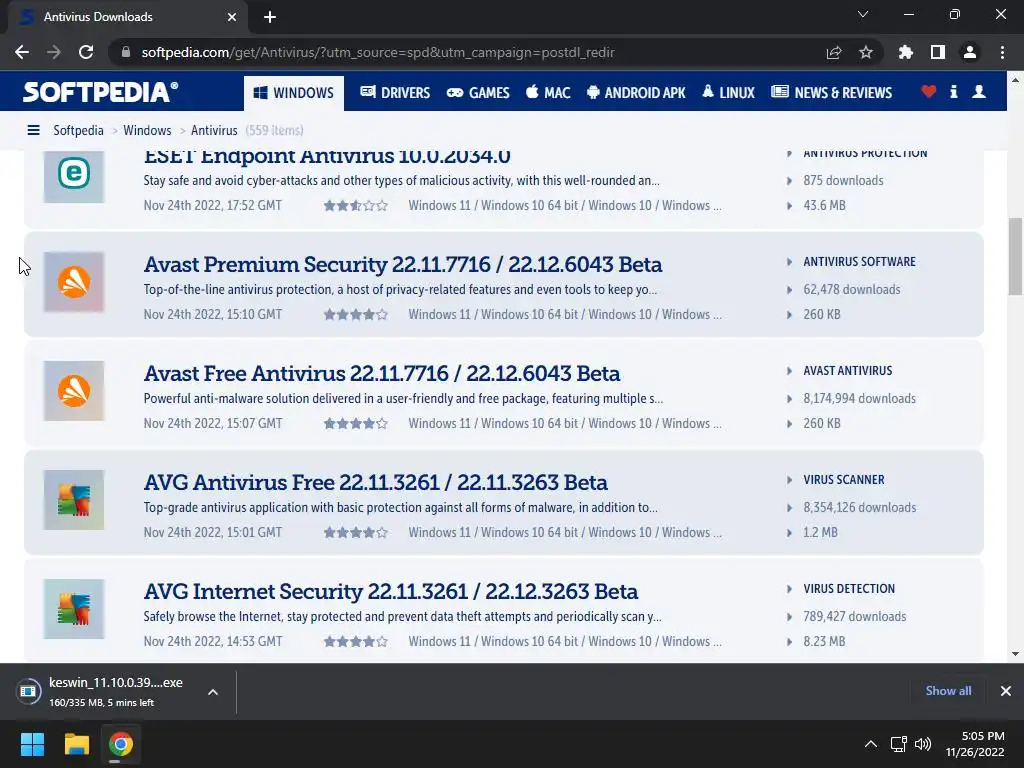Click the VIRUS DETECTION tag
This screenshot has width=1024, height=768.
[849, 589]
